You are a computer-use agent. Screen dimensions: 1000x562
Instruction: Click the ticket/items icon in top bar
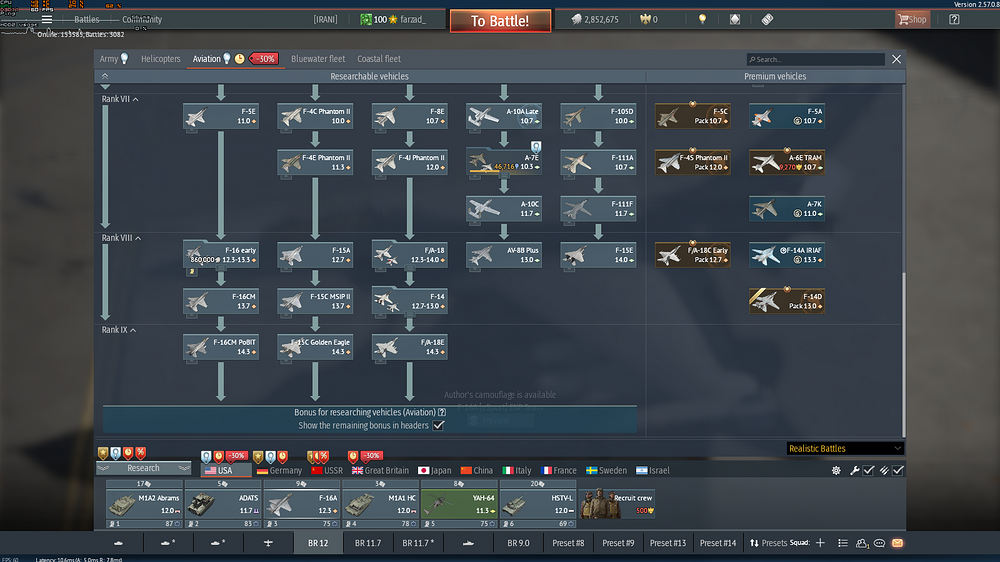pos(767,19)
